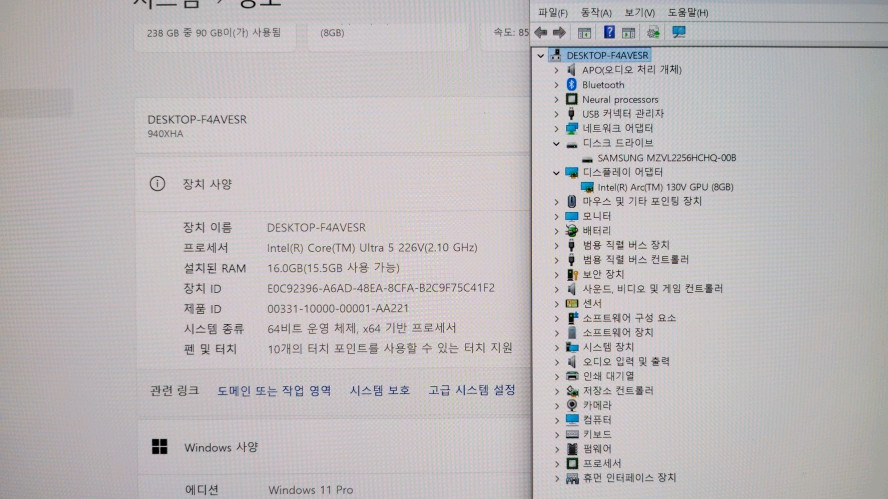Click the DESKTOP-F4AVESR computer icon in tree
This screenshot has width=888, height=499.
pos(556,55)
